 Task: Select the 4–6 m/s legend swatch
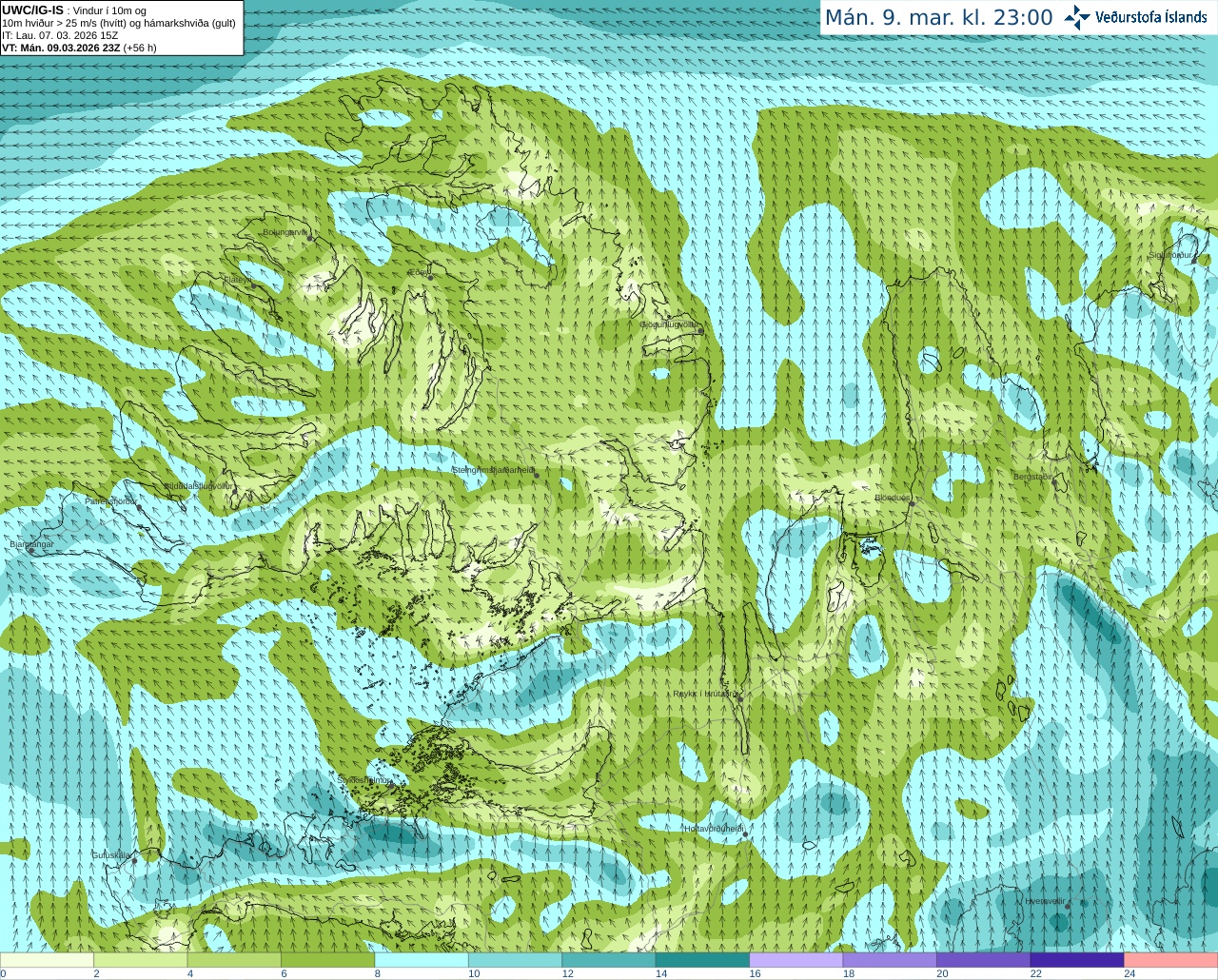point(234,960)
